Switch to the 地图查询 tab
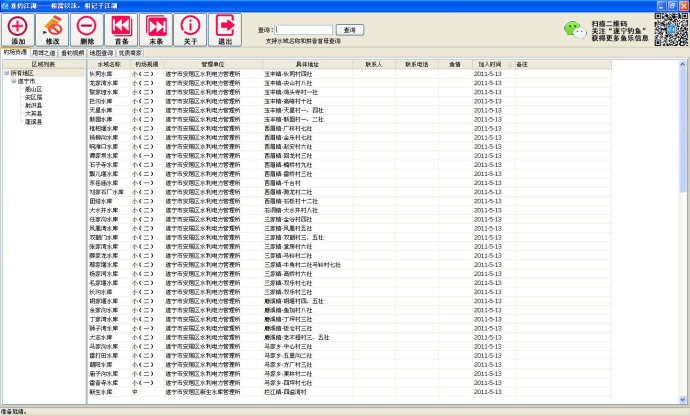 [x=101, y=53]
